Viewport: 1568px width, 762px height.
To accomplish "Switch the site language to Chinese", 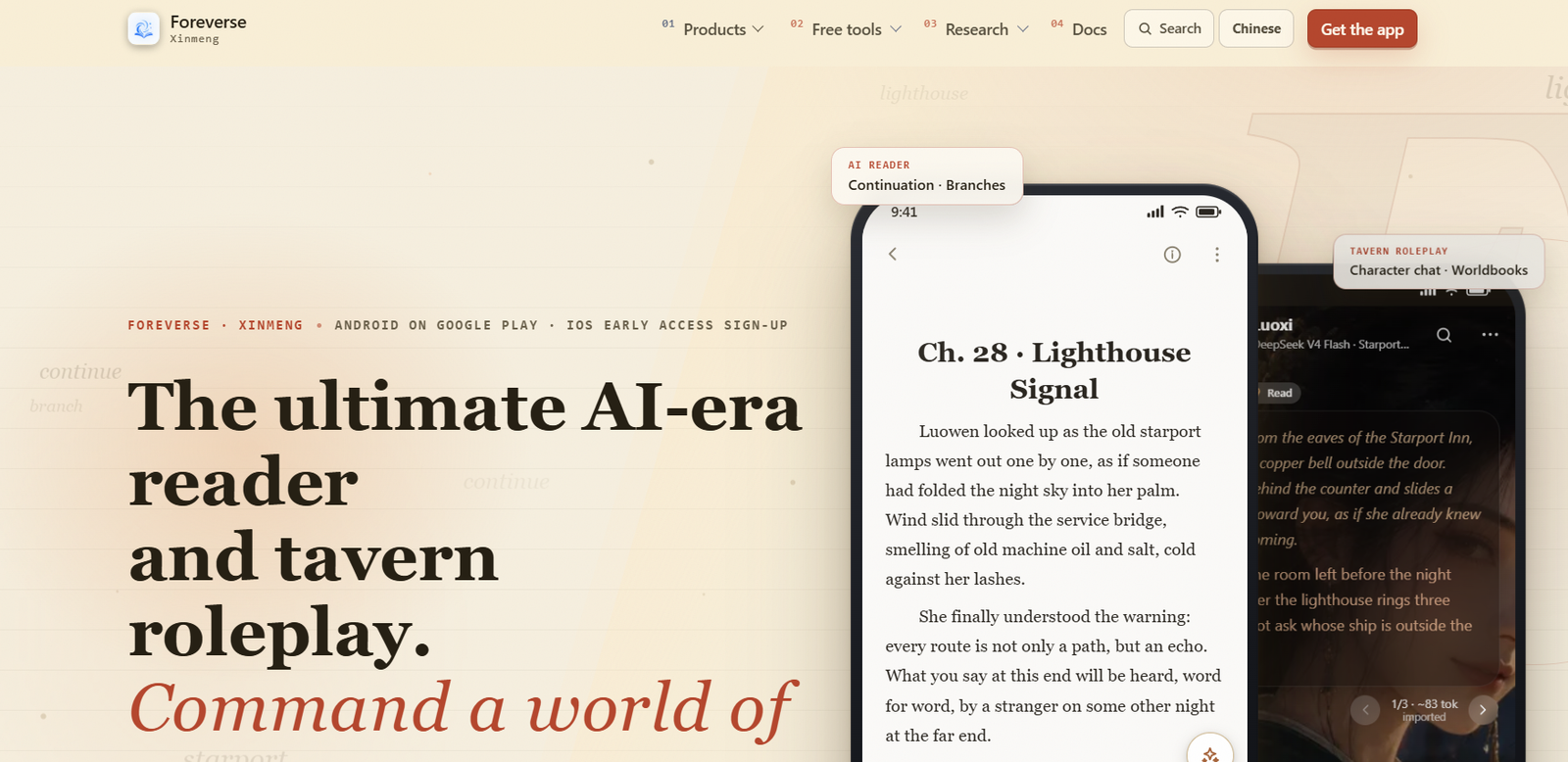I will tap(1256, 29).
